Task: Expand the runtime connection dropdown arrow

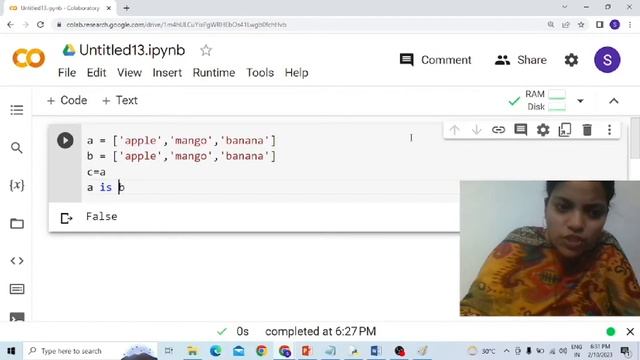Action: (580, 101)
